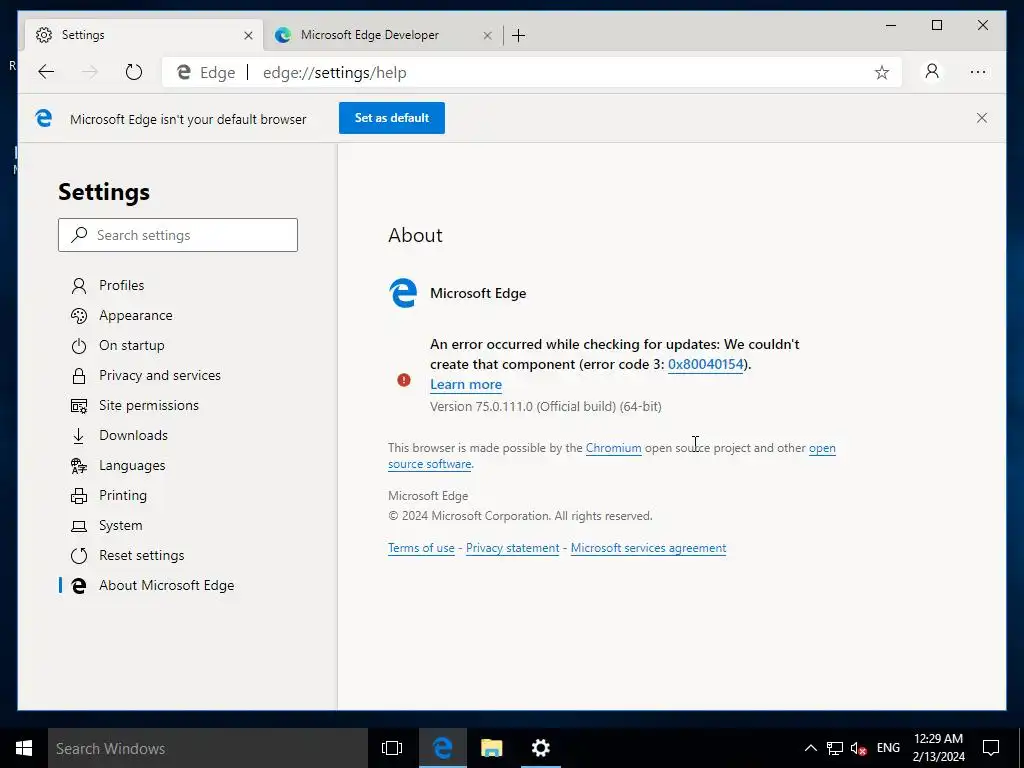Image resolution: width=1024 pixels, height=768 pixels.
Task: Click the Edge logo in About section
Action: click(x=403, y=293)
